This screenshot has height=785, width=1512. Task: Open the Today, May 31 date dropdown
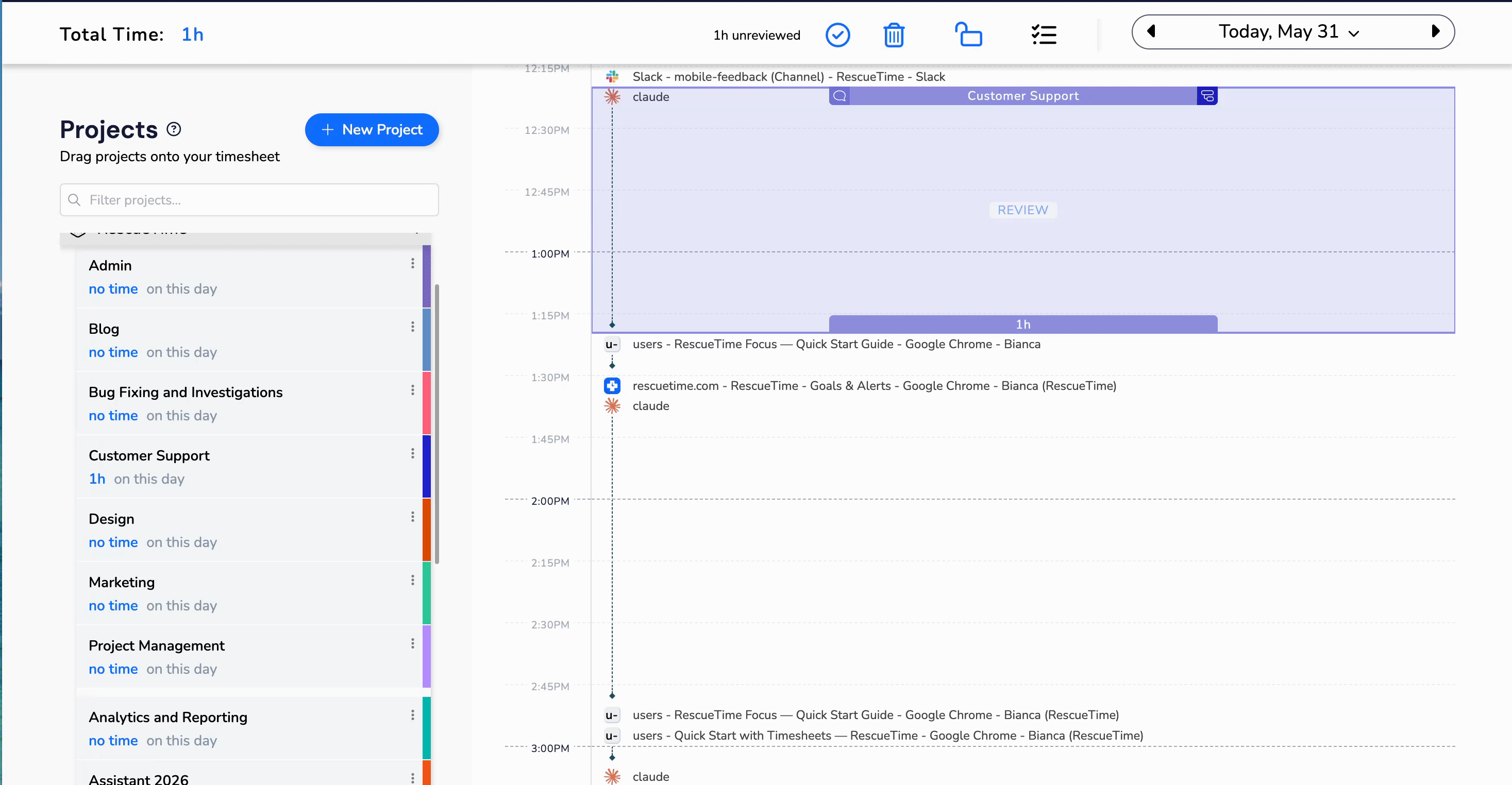(1289, 32)
